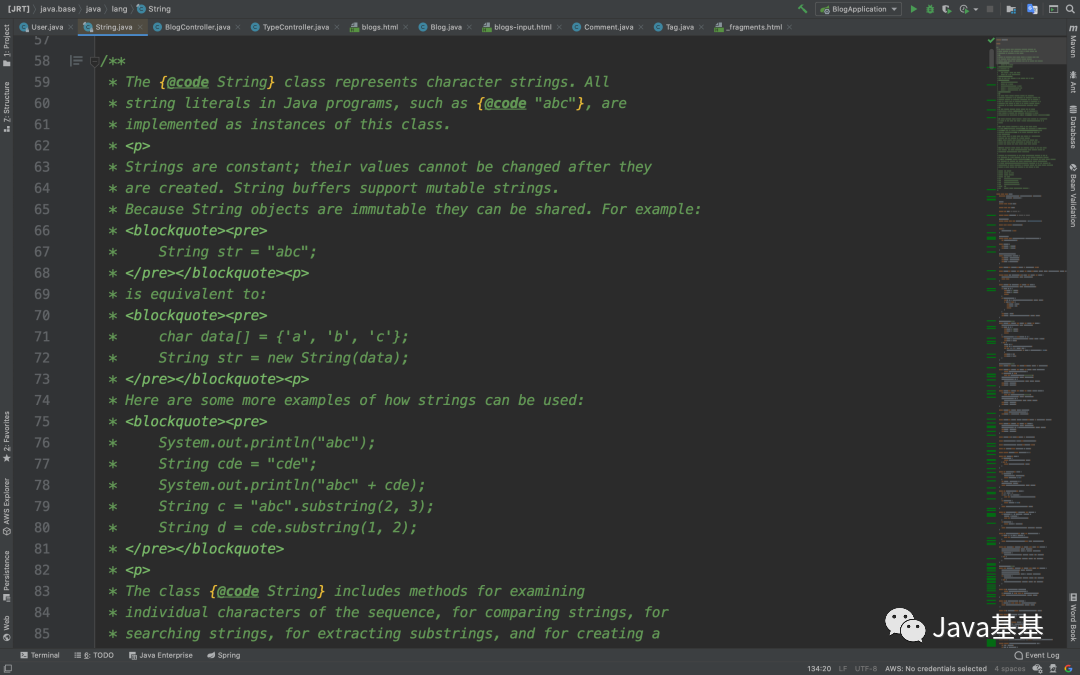The image size is (1080, 675).
Task: Close the Tag.java tab
Action: (x=701, y=27)
